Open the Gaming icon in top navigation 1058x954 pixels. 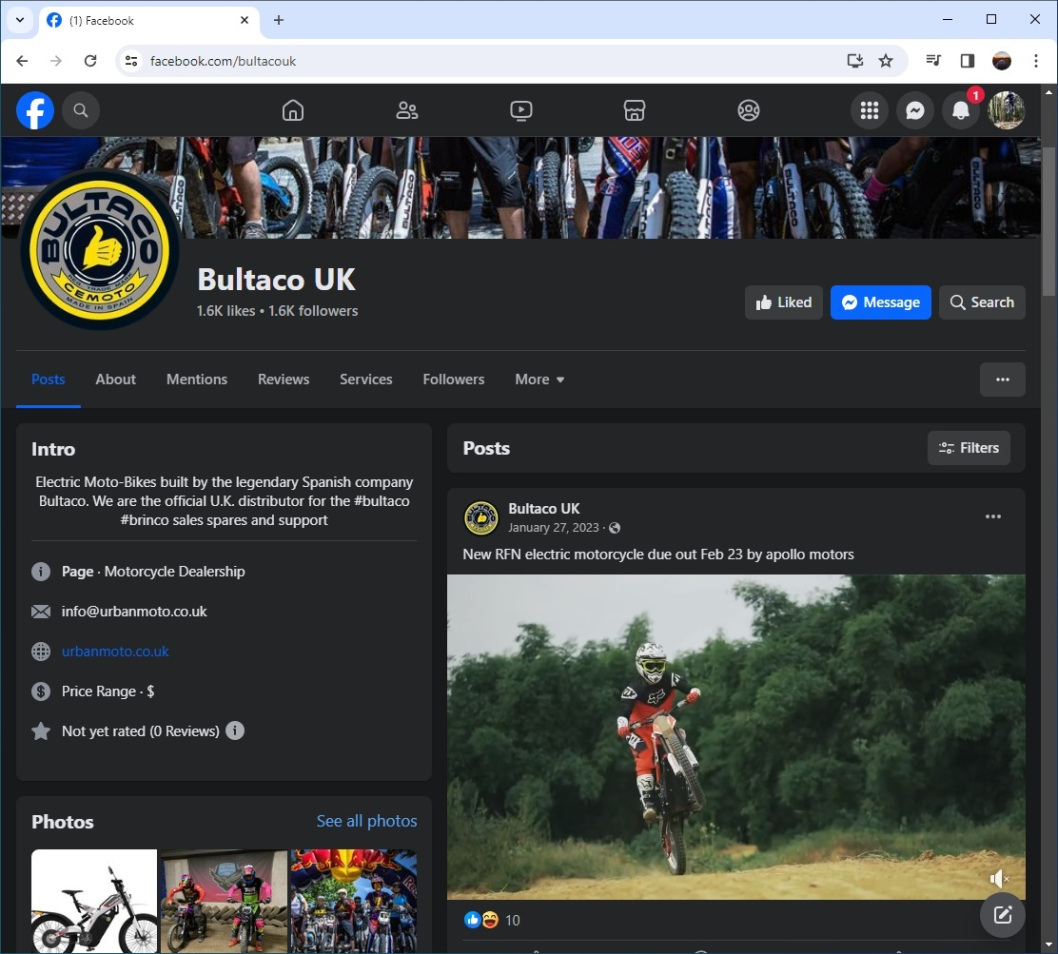[748, 110]
